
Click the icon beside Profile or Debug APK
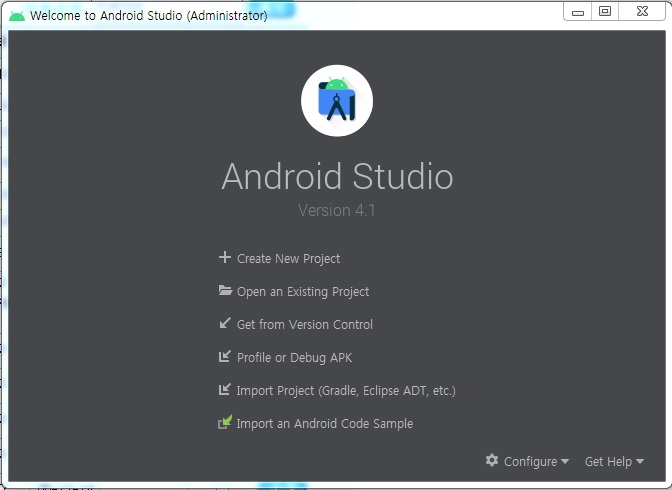click(x=225, y=356)
